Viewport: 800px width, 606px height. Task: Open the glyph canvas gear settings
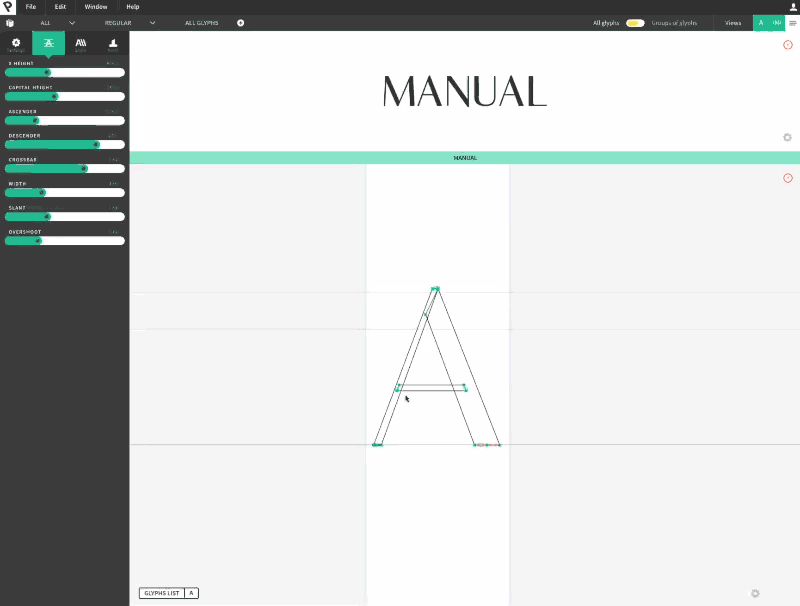click(x=755, y=593)
